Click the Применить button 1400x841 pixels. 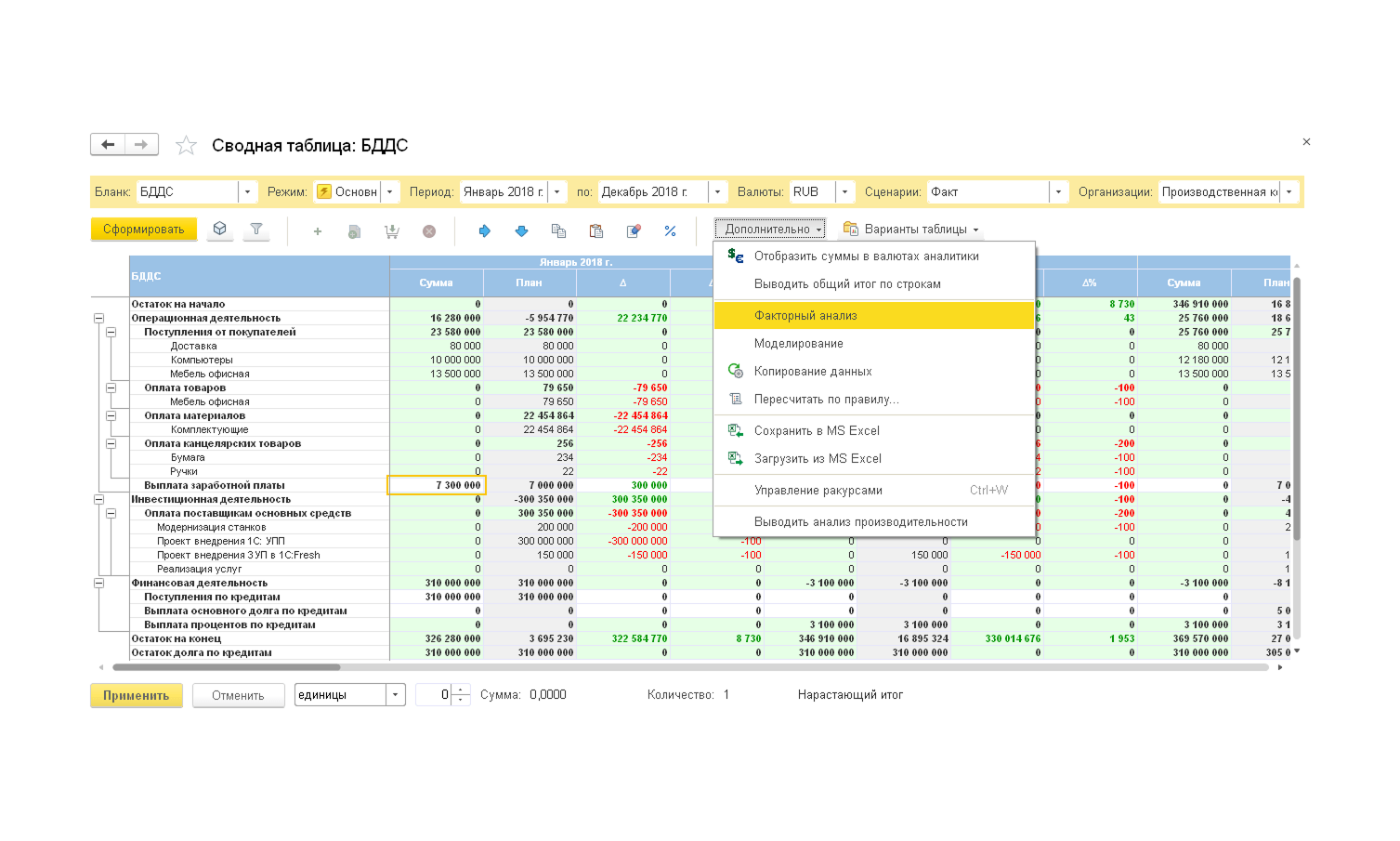tap(136, 695)
